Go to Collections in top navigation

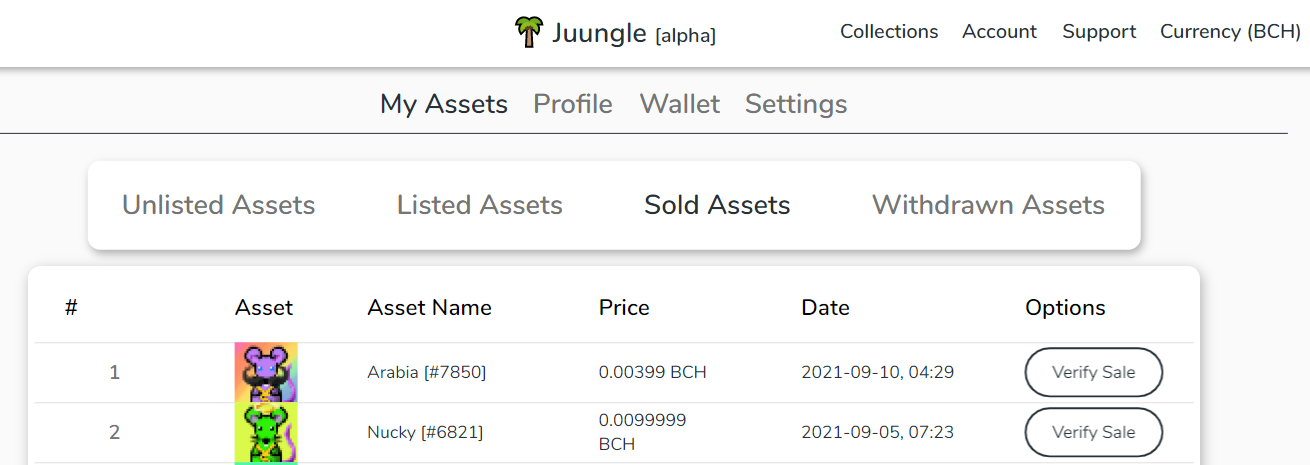click(889, 32)
